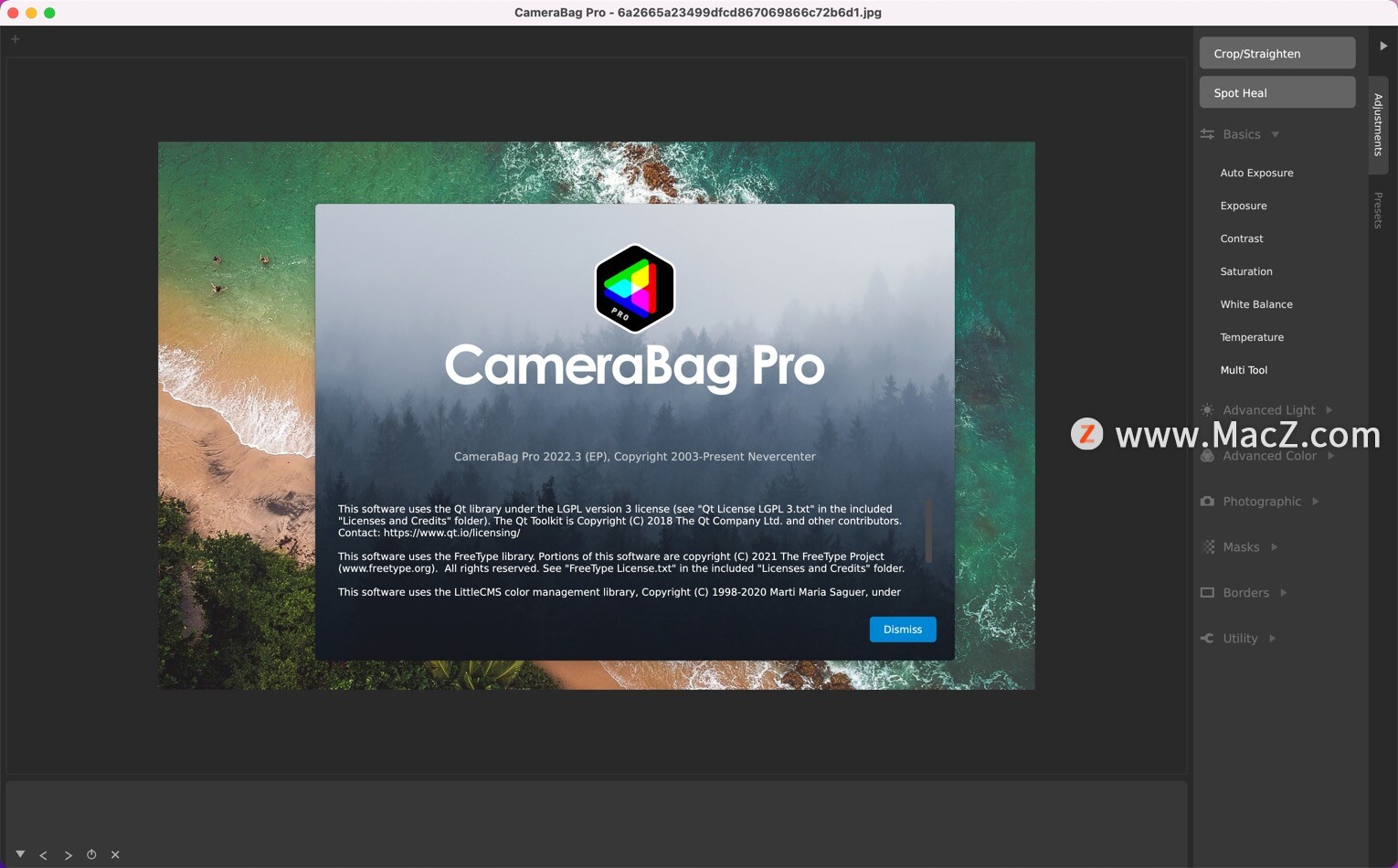Click the CameraBag Pro 2022.3 version text
1398x868 pixels.
point(635,456)
